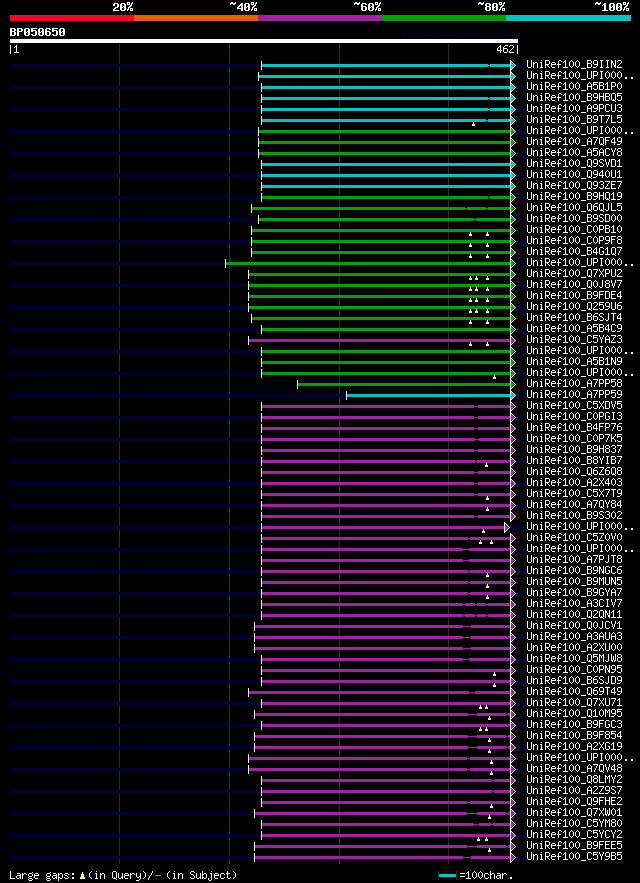Open hit UniRef100_B9IIN2

(574, 64)
